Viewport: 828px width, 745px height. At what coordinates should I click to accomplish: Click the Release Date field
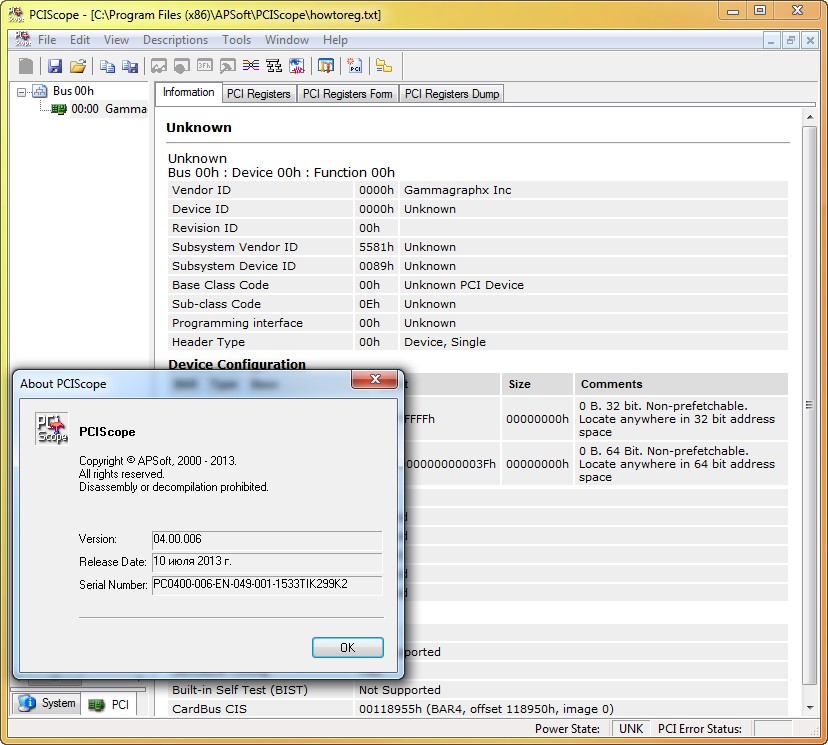267,562
